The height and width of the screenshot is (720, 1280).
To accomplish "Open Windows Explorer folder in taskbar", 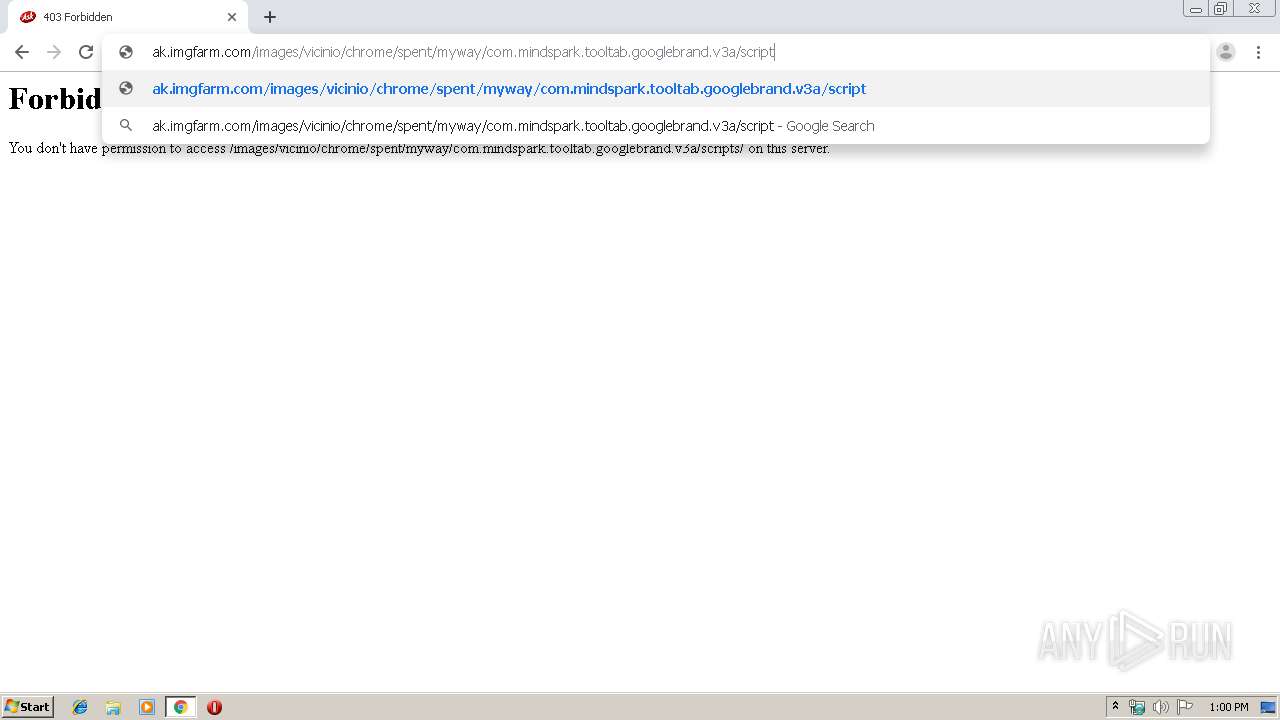I will [x=113, y=707].
